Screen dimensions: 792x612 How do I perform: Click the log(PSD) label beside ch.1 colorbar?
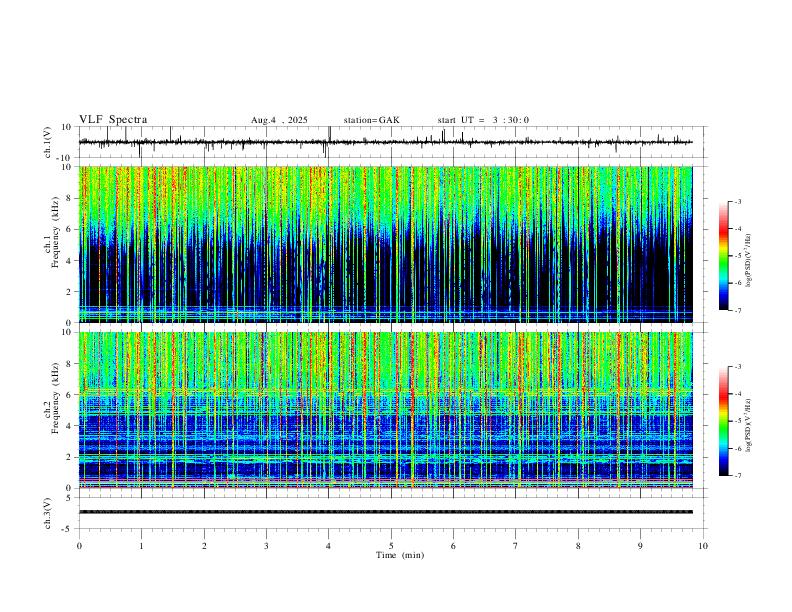tap(749, 261)
